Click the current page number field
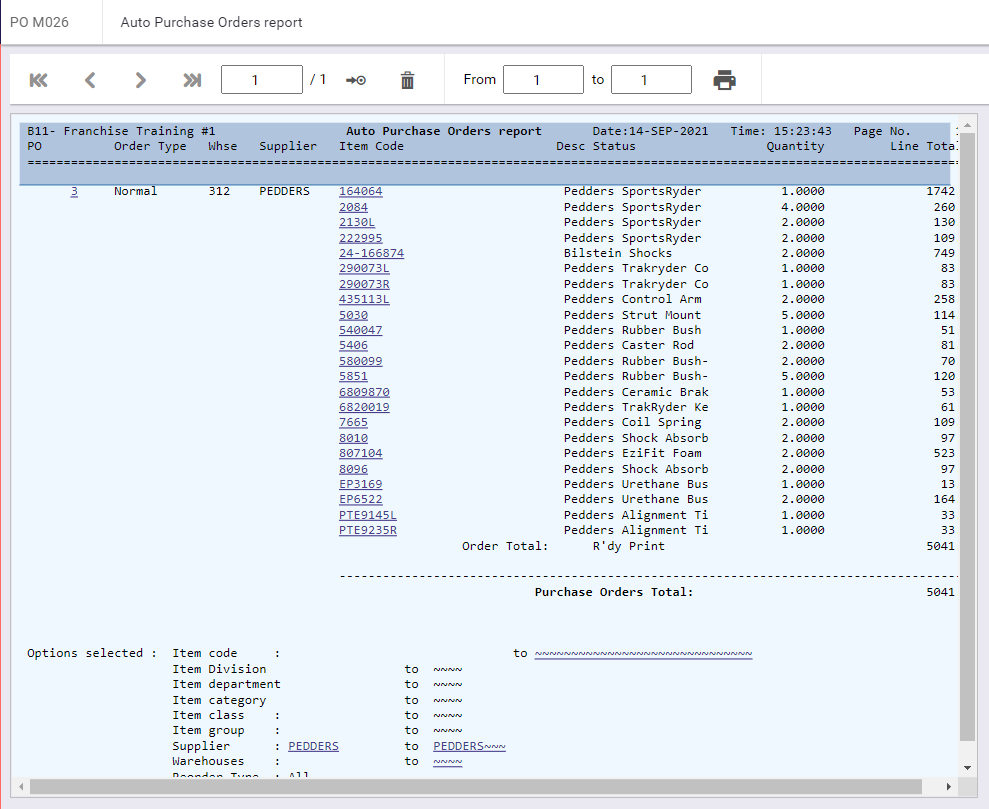 [x=262, y=79]
